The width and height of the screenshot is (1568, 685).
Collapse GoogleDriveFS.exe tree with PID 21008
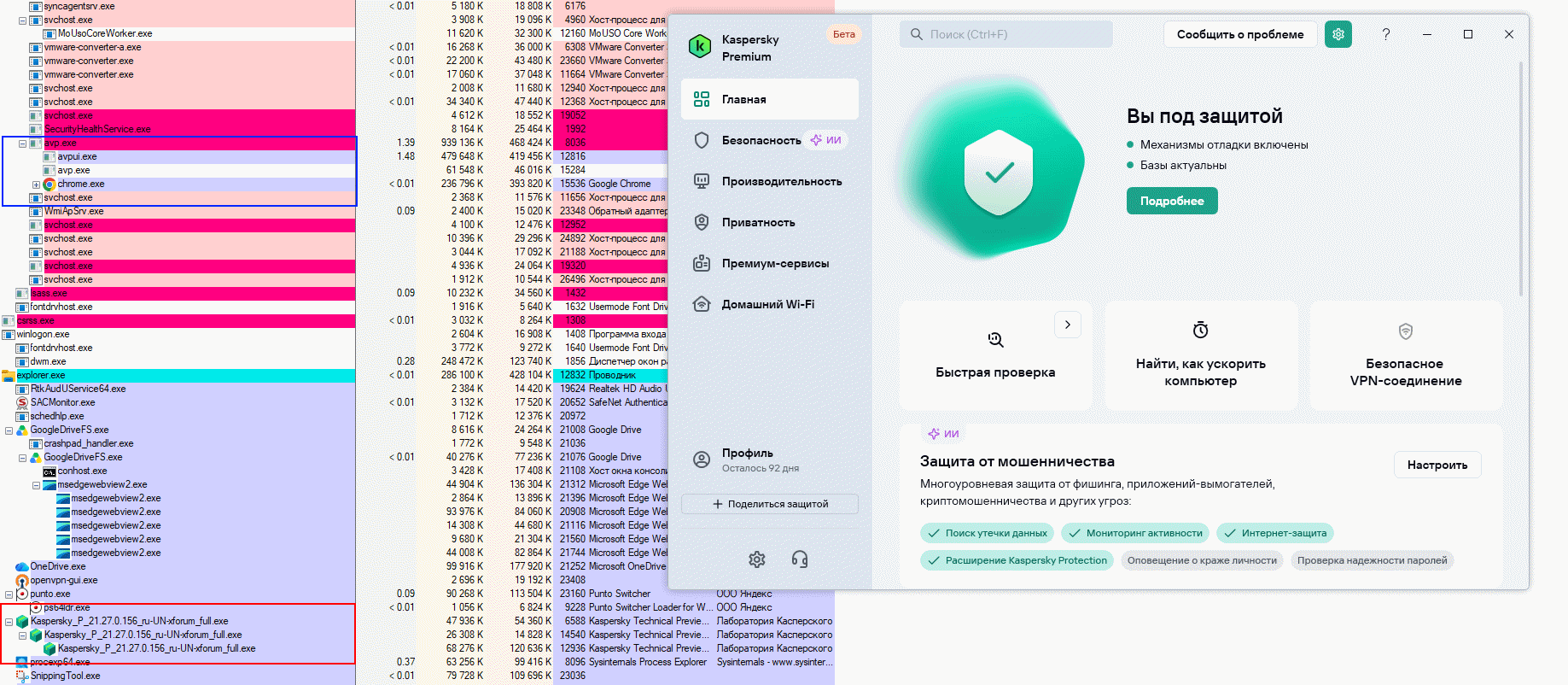click(x=9, y=430)
